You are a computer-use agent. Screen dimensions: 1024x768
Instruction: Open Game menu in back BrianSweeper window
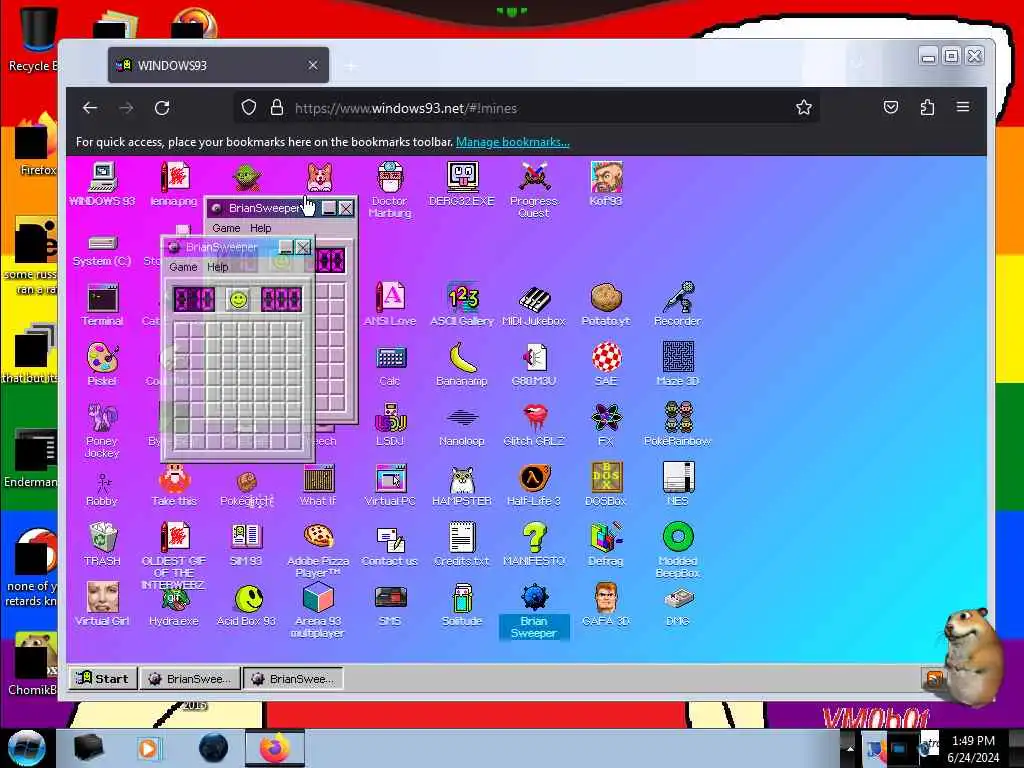coord(227,228)
